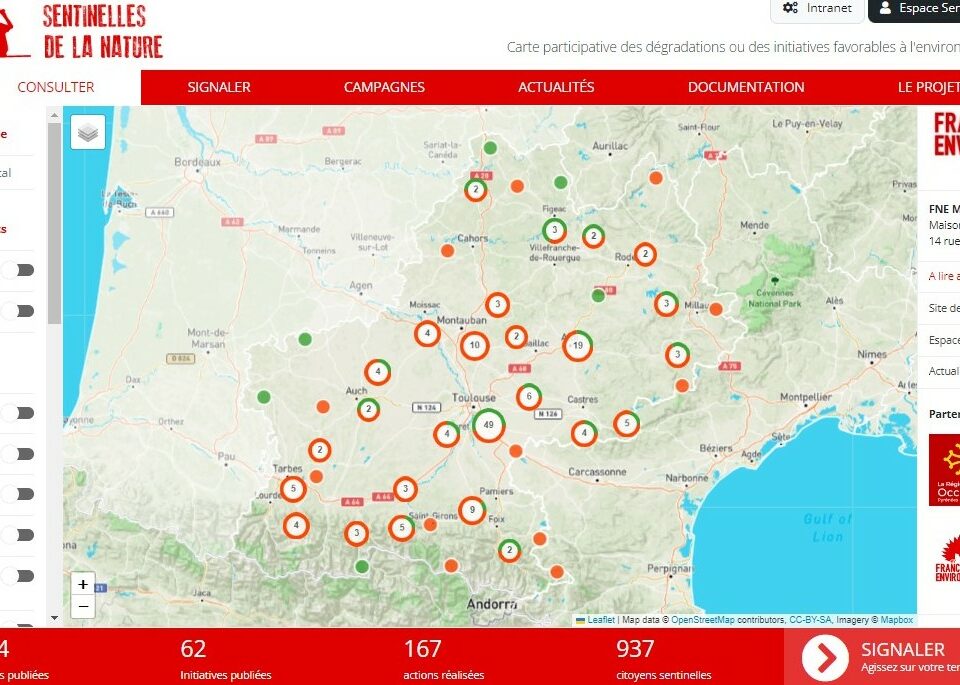Click the sidebar scrollbar down arrow

(x=54, y=618)
